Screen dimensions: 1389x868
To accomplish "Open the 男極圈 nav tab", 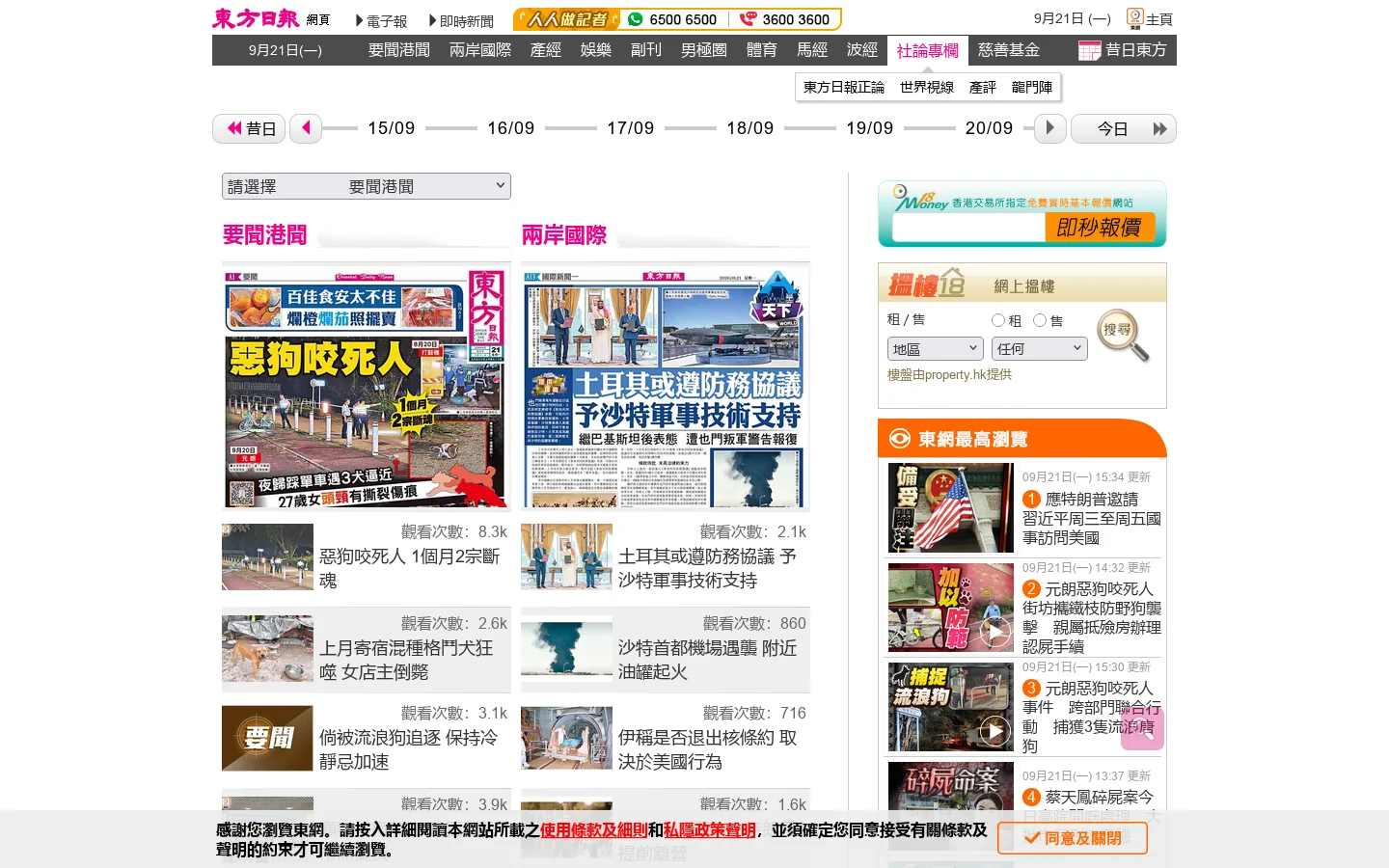I will coord(704,50).
